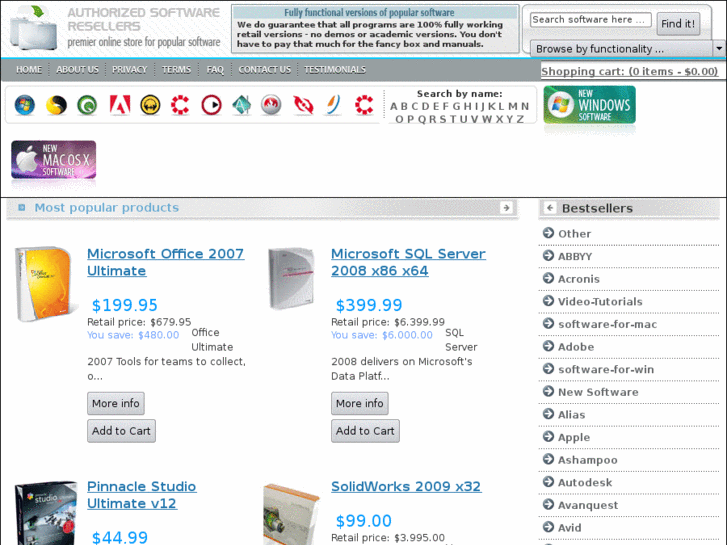Click the arrow icon beside Acronis

coord(548,278)
